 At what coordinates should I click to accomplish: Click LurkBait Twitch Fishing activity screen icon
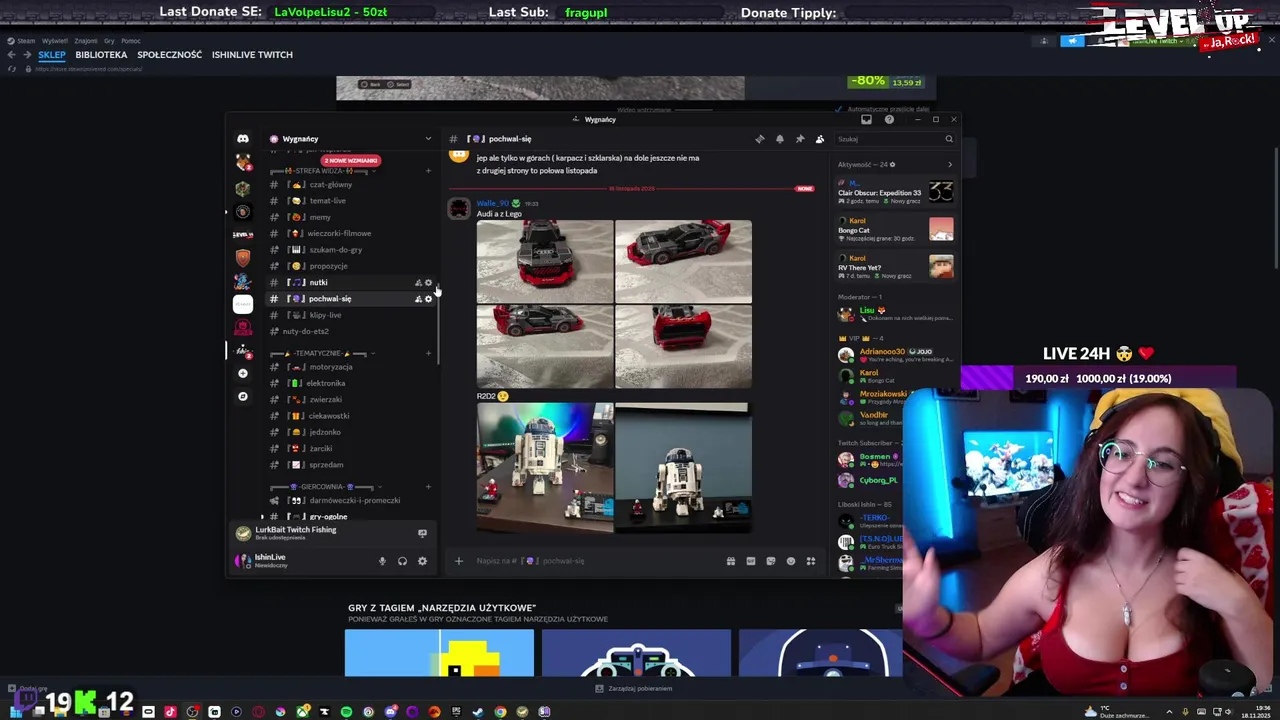pyautogui.click(x=422, y=533)
